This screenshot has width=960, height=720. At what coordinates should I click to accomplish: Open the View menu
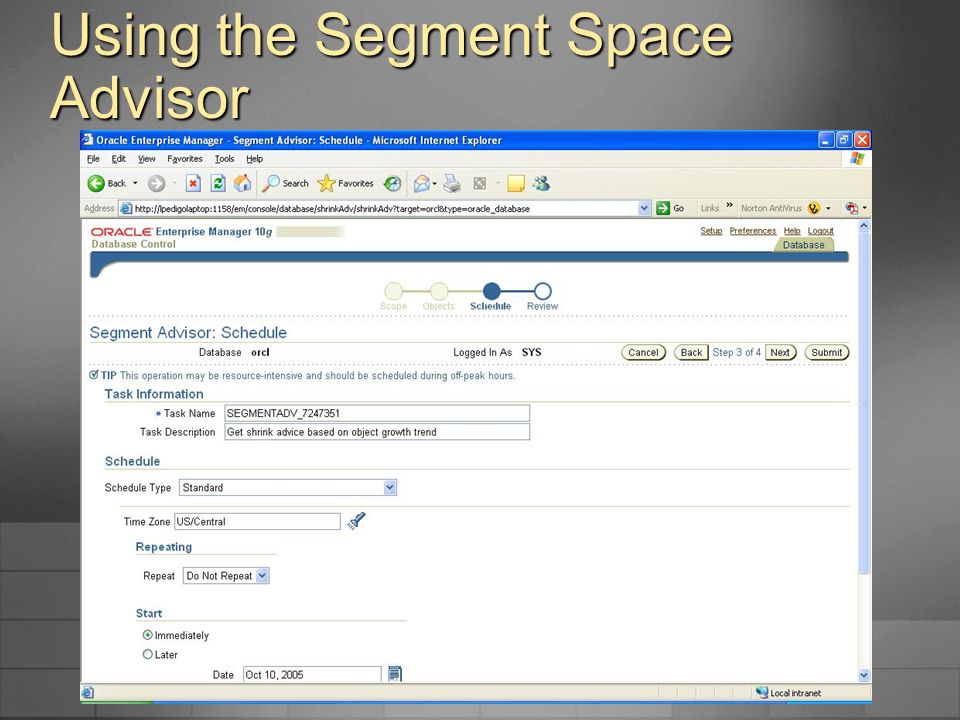pos(146,159)
